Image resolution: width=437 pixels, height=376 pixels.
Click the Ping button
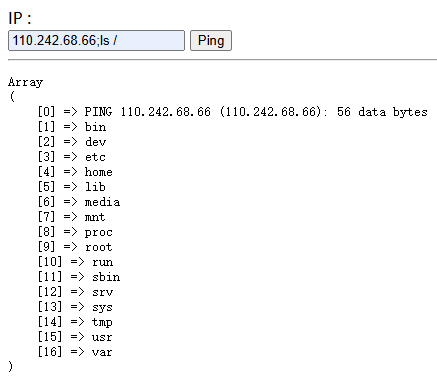(211, 41)
